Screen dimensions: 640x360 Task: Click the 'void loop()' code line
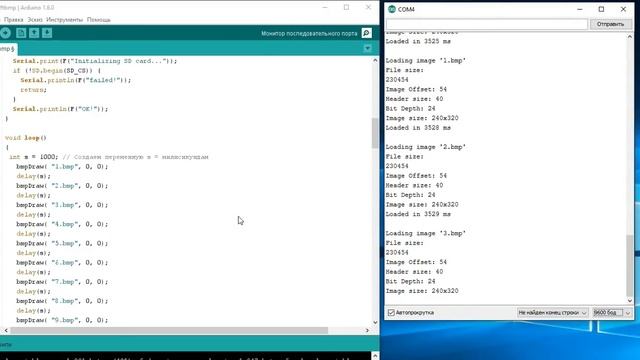(x=26, y=138)
